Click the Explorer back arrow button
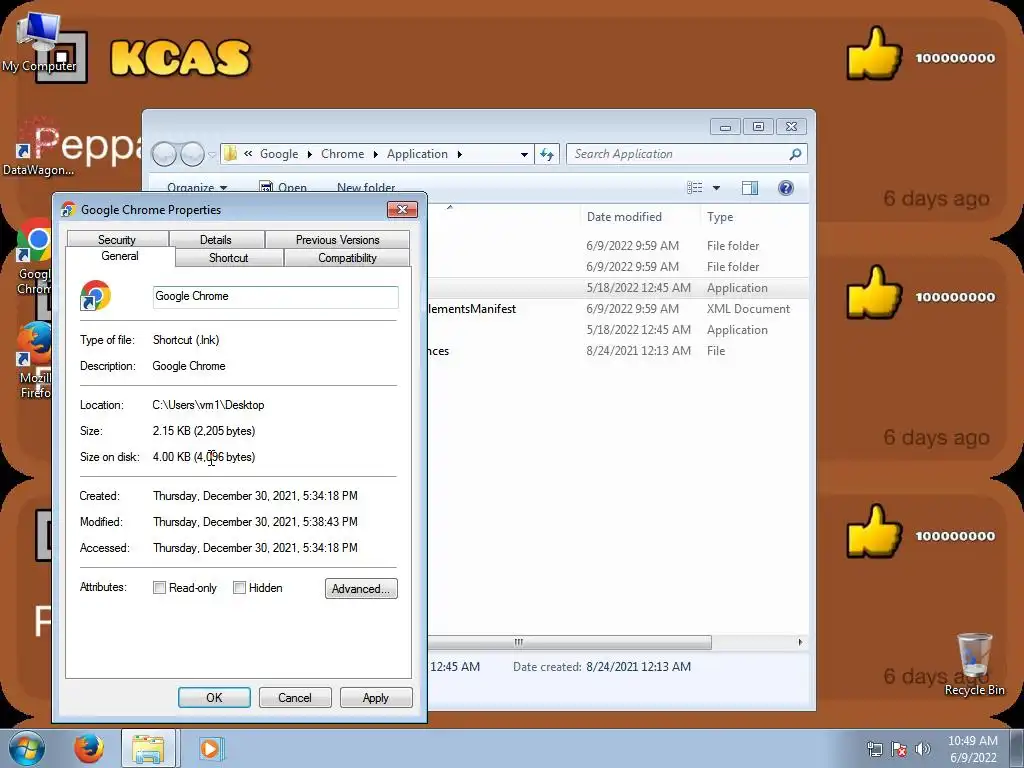Image resolution: width=1024 pixels, height=768 pixels. (164, 155)
